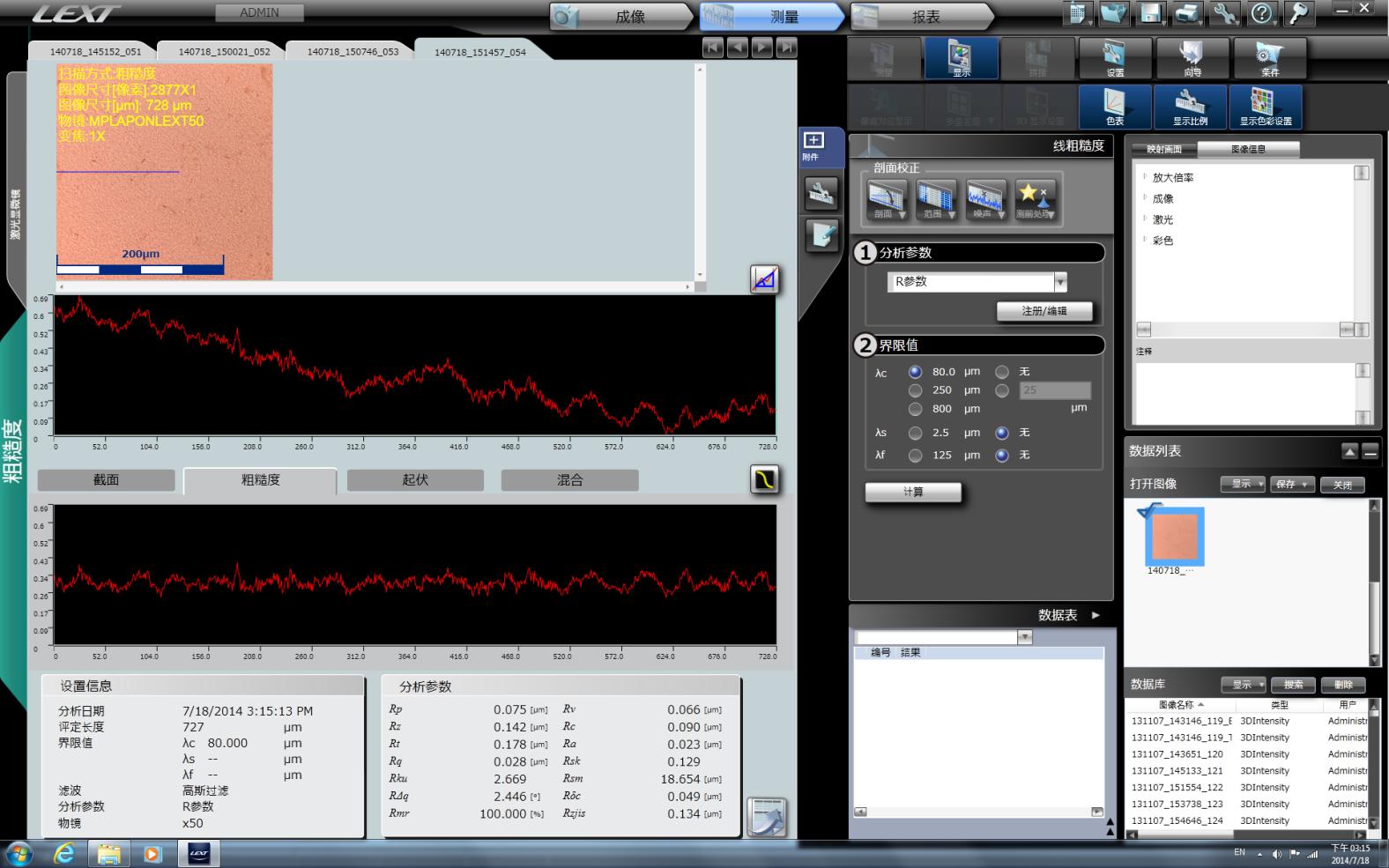This screenshot has width=1389, height=868.
Task: Switch to the 截面 section tab
Action: [x=106, y=480]
